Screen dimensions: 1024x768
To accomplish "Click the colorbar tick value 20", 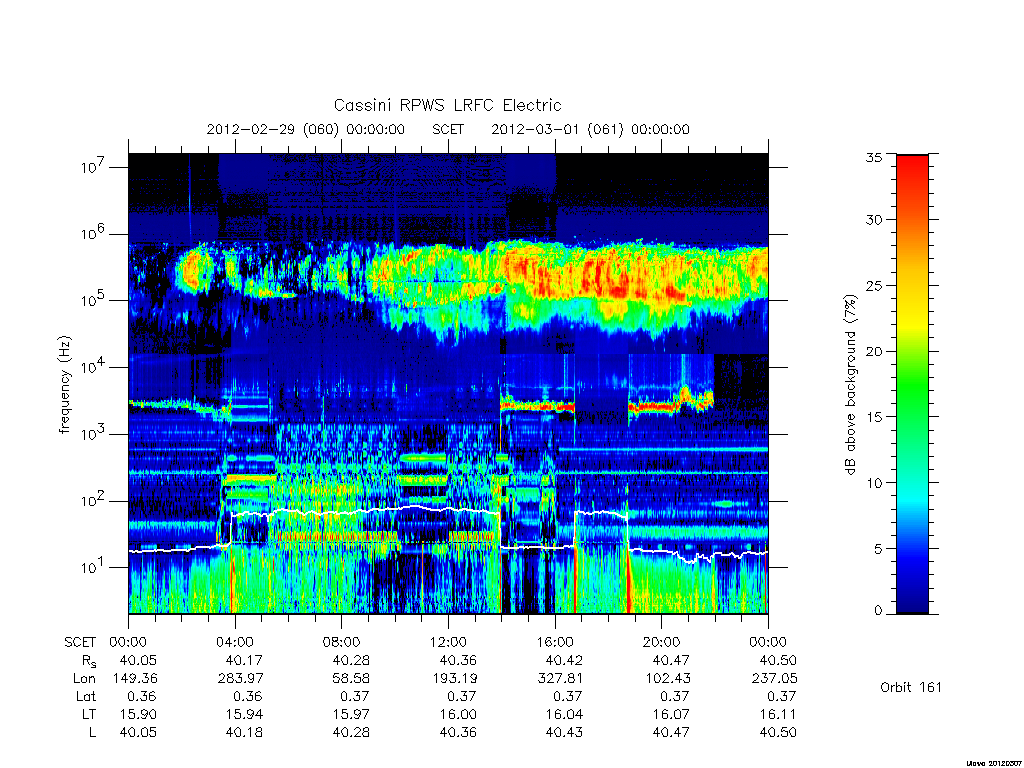I will click(x=874, y=351).
